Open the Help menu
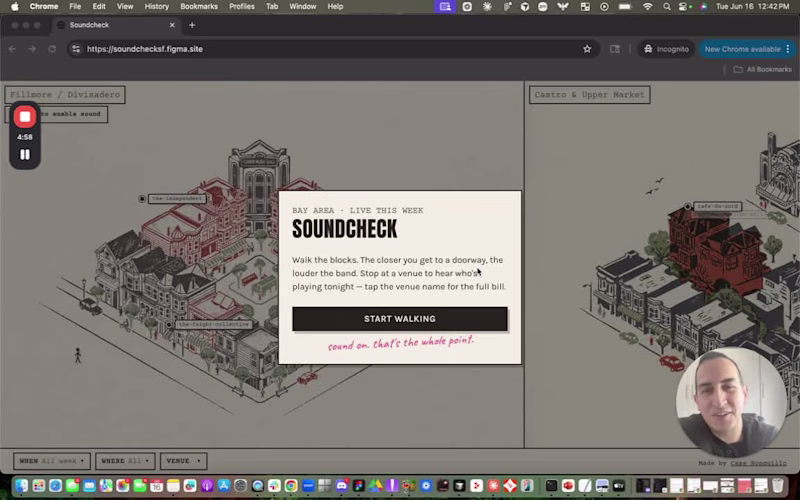The height and width of the screenshot is (500, 800). tap(335, 7)
